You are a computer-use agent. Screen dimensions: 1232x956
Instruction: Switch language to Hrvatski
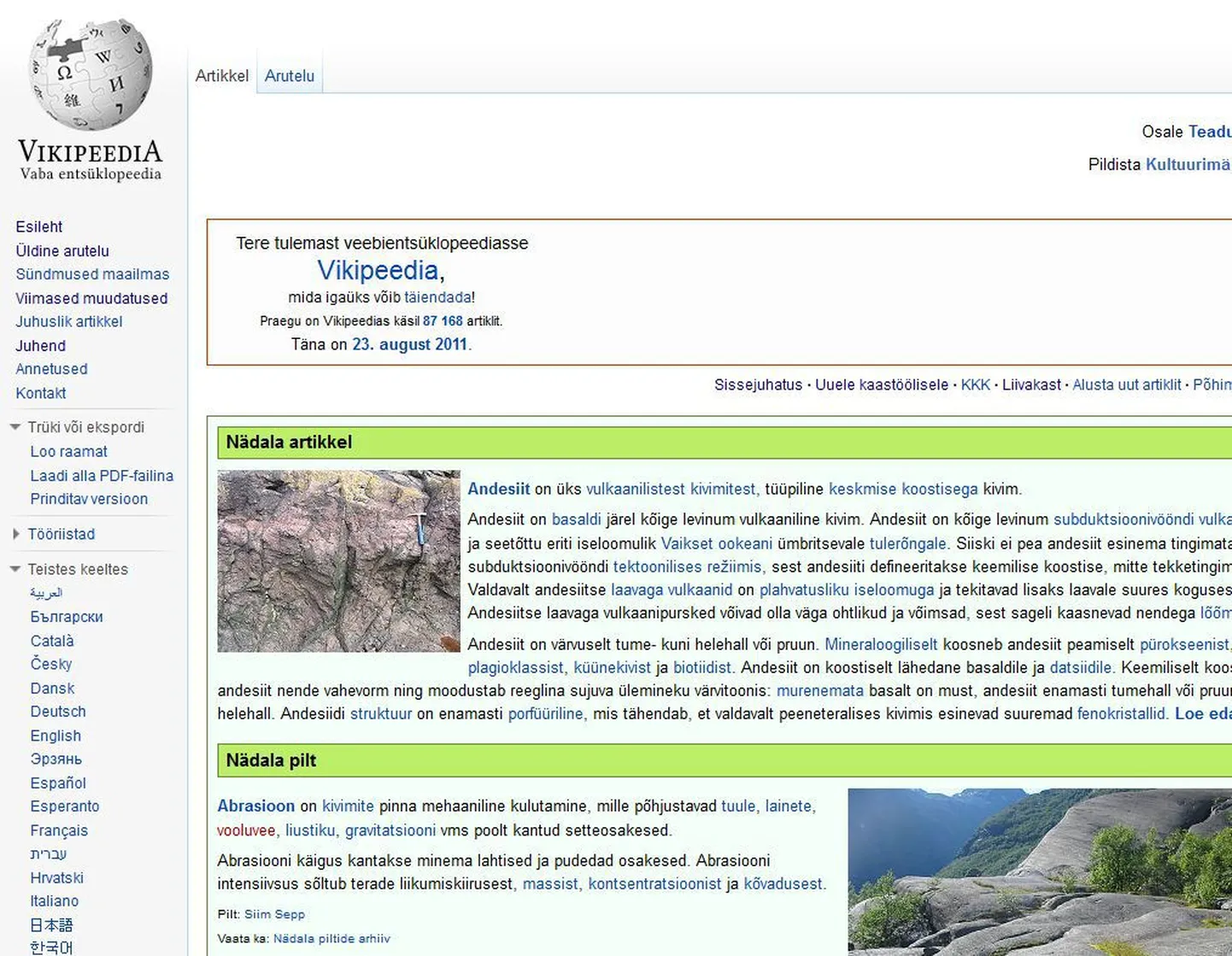click(57, 877)
